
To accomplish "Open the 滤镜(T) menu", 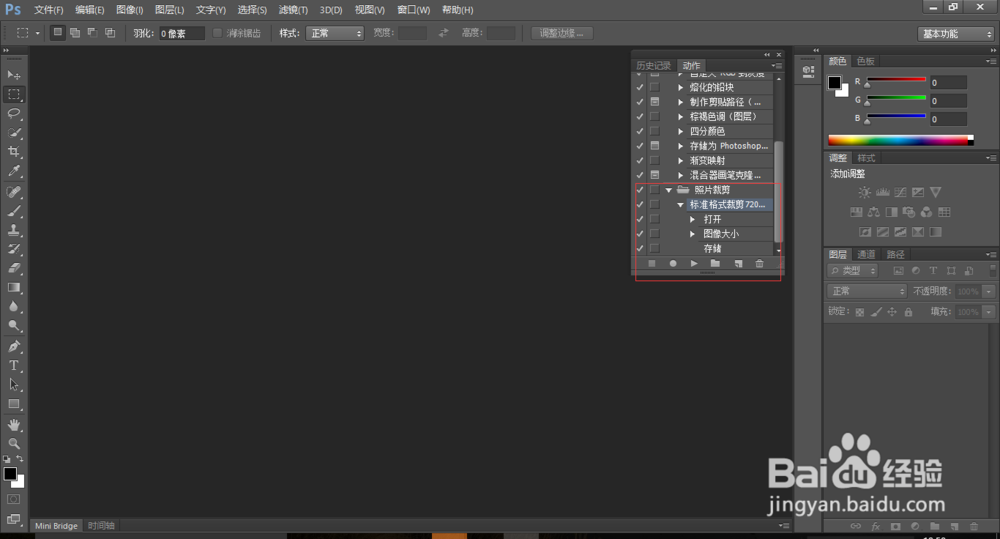I will coord(293,10).
